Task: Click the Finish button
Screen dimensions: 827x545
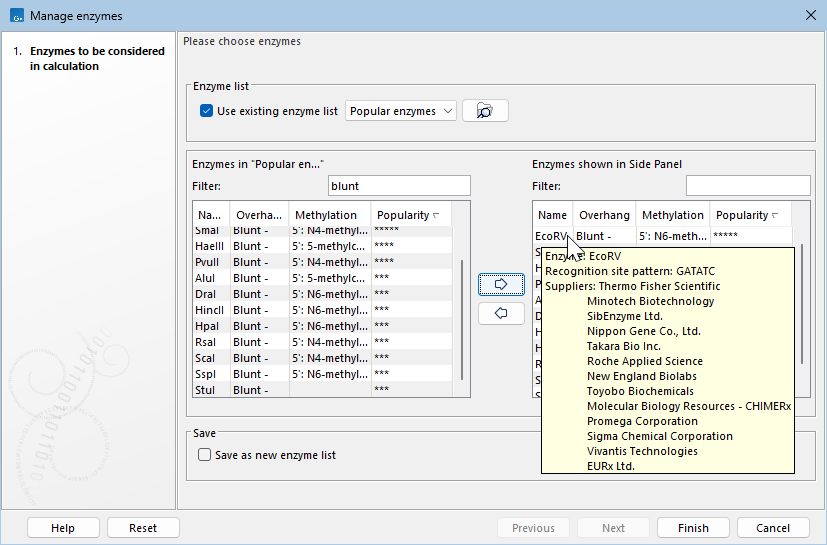Action: point(693,528)
